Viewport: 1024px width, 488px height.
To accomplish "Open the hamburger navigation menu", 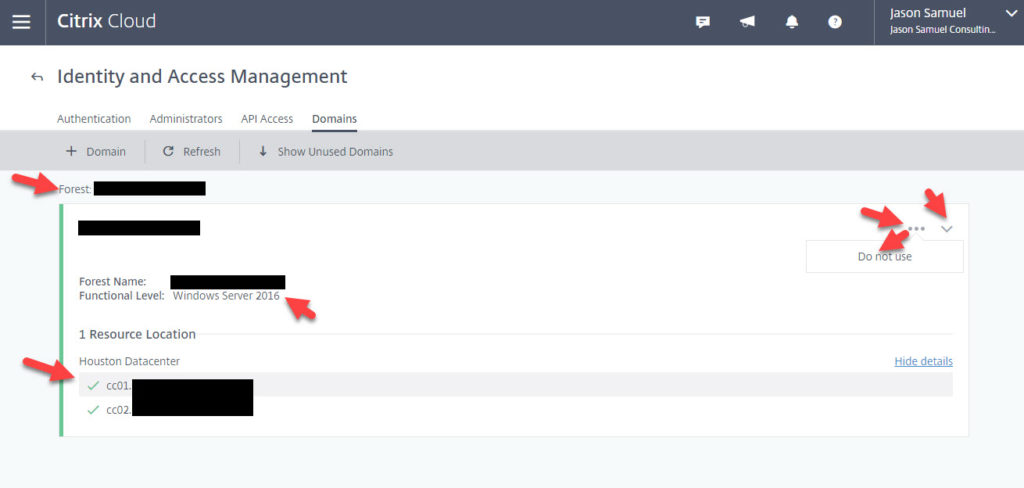I will click(x=21, y=22).
